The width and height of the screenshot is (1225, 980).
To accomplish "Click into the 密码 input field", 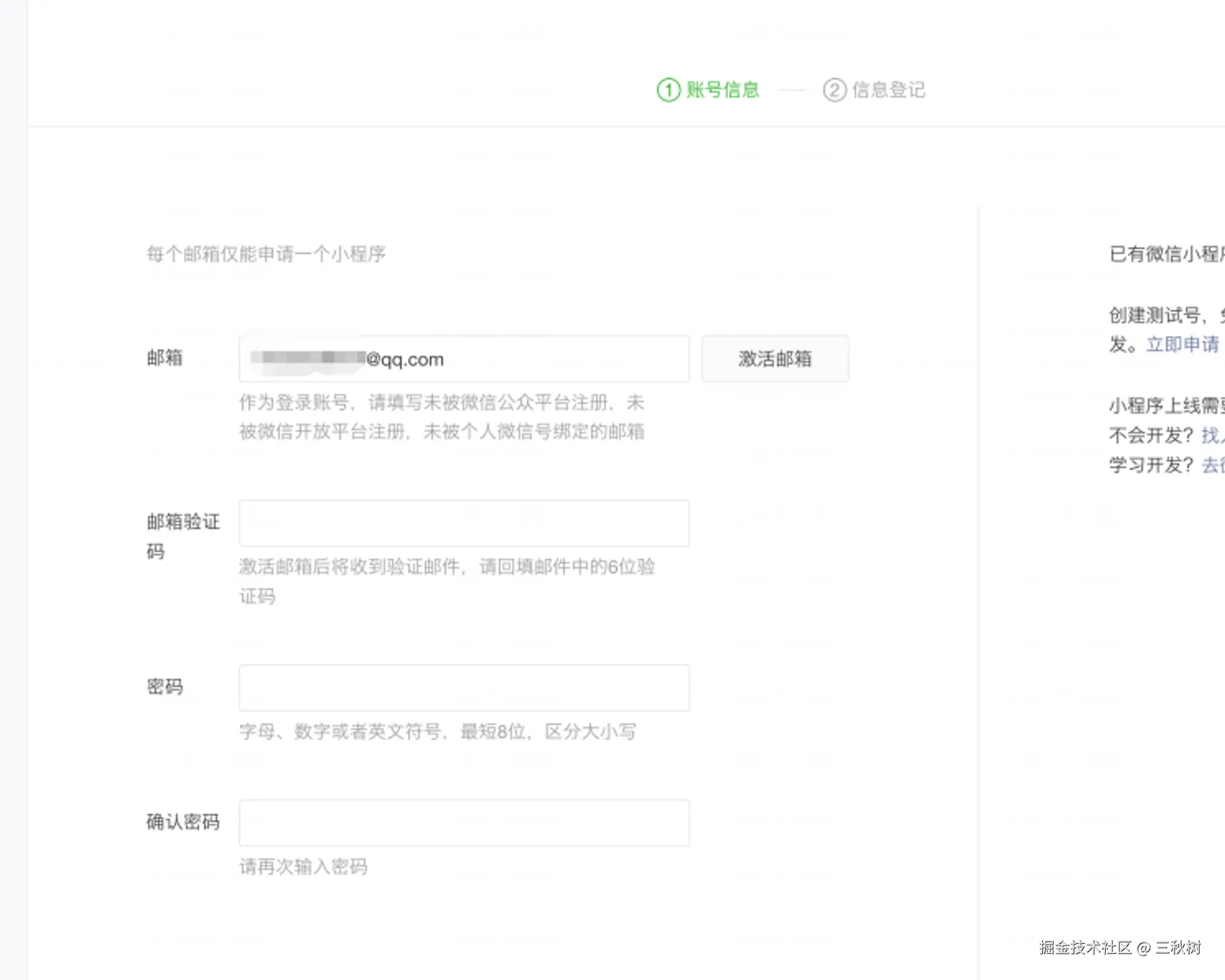I will (463, 687).
